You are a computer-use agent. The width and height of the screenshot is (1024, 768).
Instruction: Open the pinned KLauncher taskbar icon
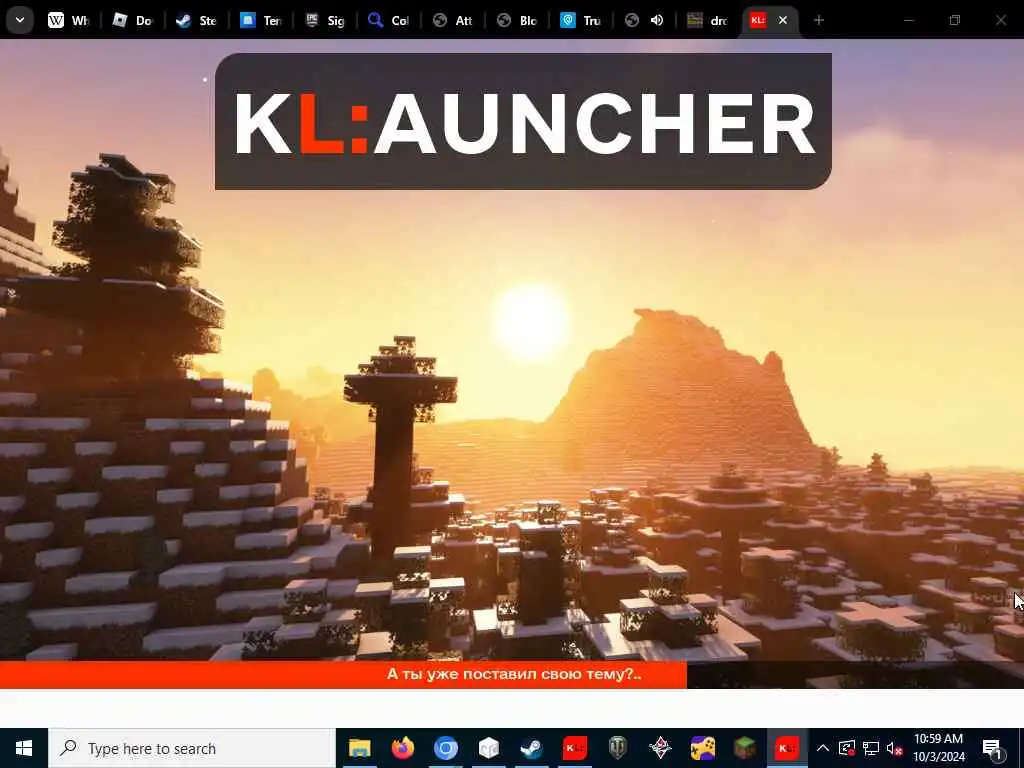[575, 748]
